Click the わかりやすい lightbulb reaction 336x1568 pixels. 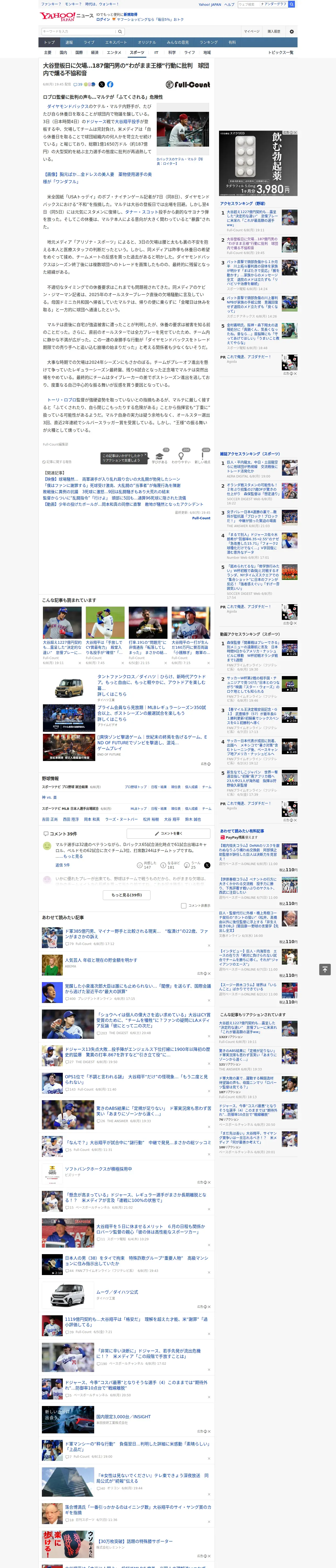point(181,456)
